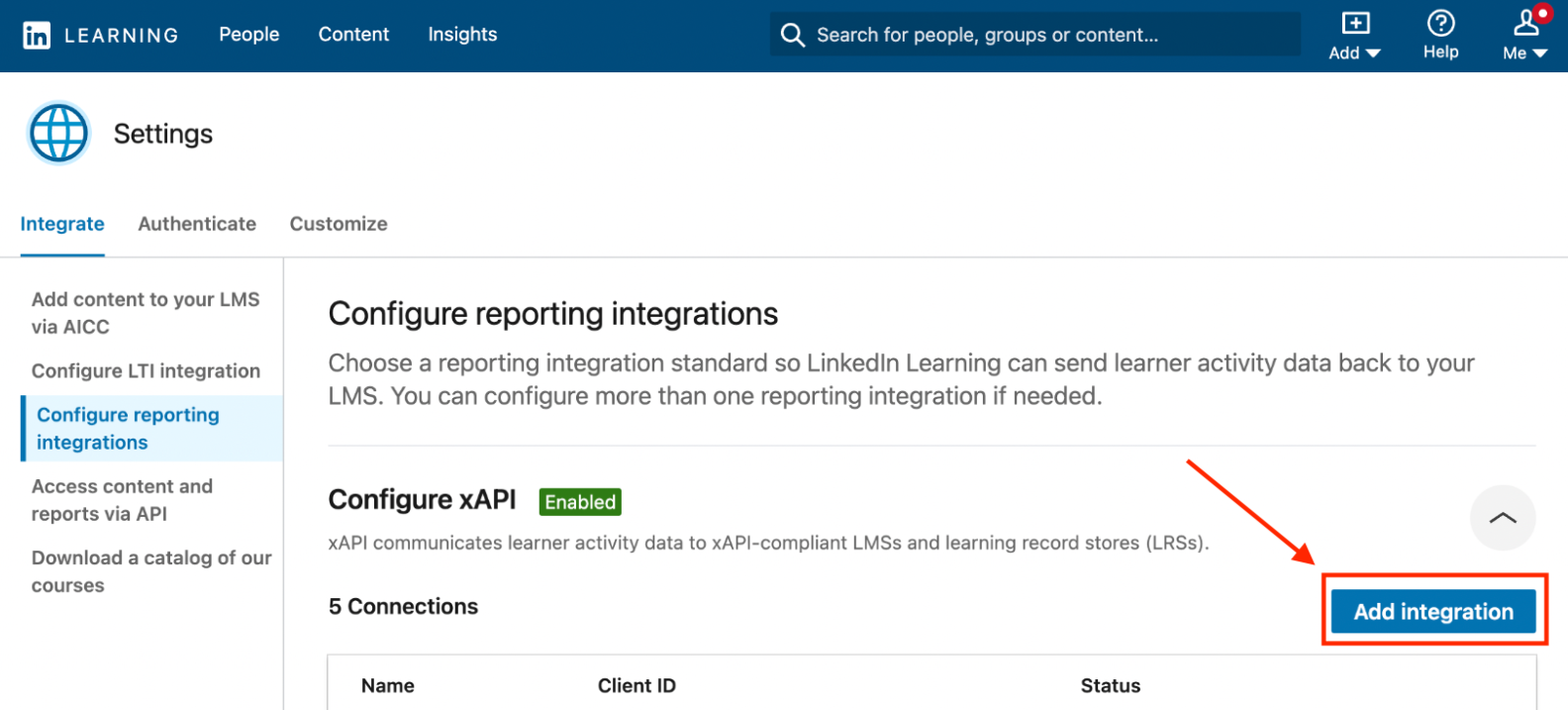Click the 5 Connections label
Screen dimensions: 1568x710
pyautogui.click(x=403, y=606)
